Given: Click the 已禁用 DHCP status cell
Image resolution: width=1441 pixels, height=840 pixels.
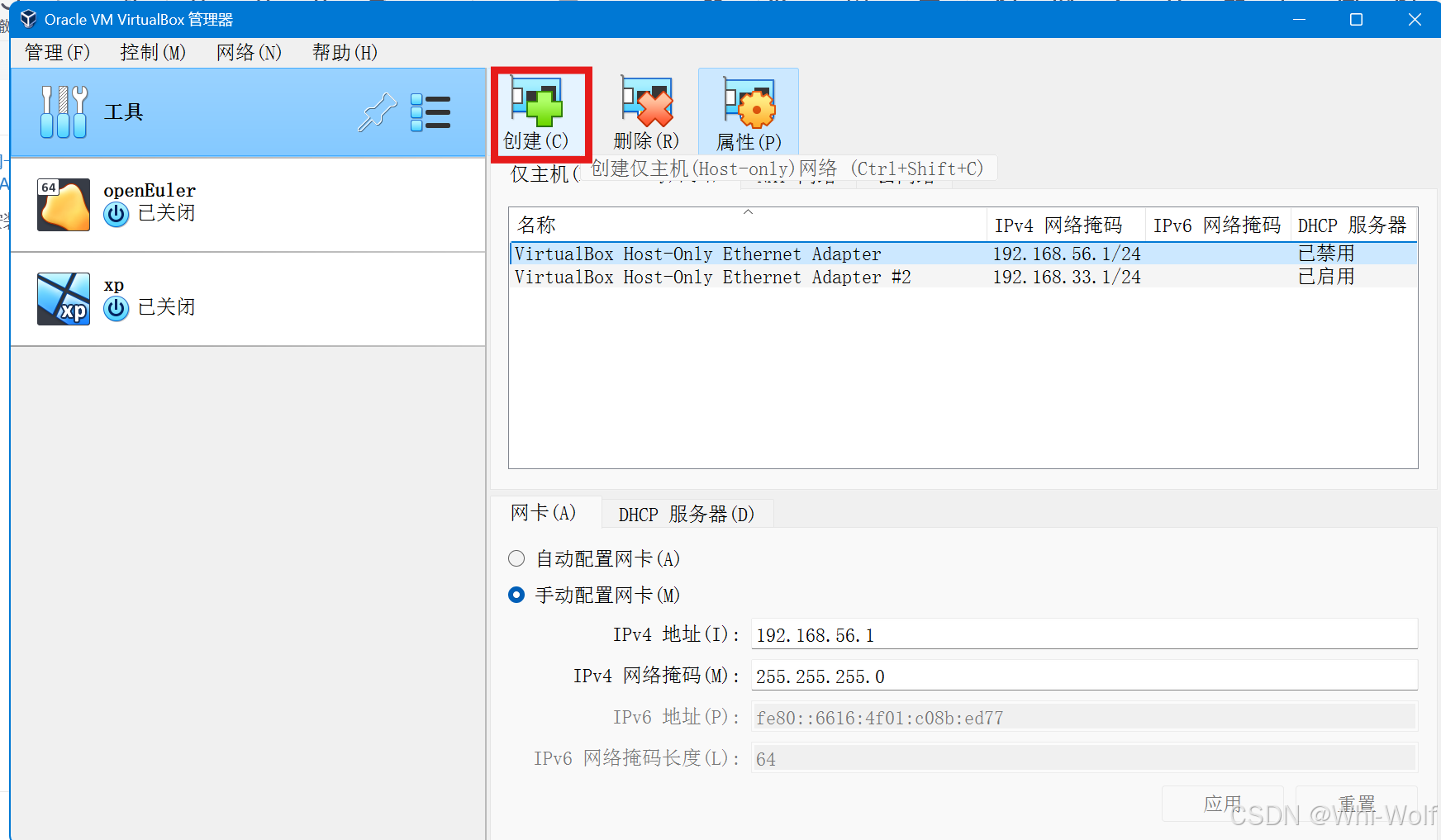Looking at the screenshot, I should [x=1326, y=254].
